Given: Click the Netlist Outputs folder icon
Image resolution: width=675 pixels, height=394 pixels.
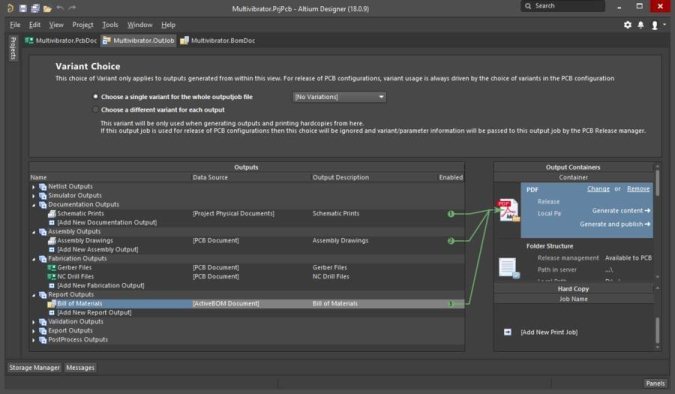Looking at the screenshot, I should click(x=43, y=187).
